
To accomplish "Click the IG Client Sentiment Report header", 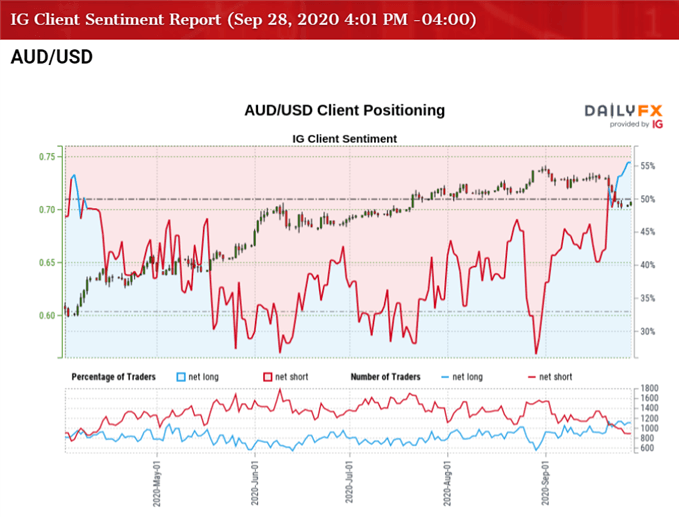I will click(243, 19).
